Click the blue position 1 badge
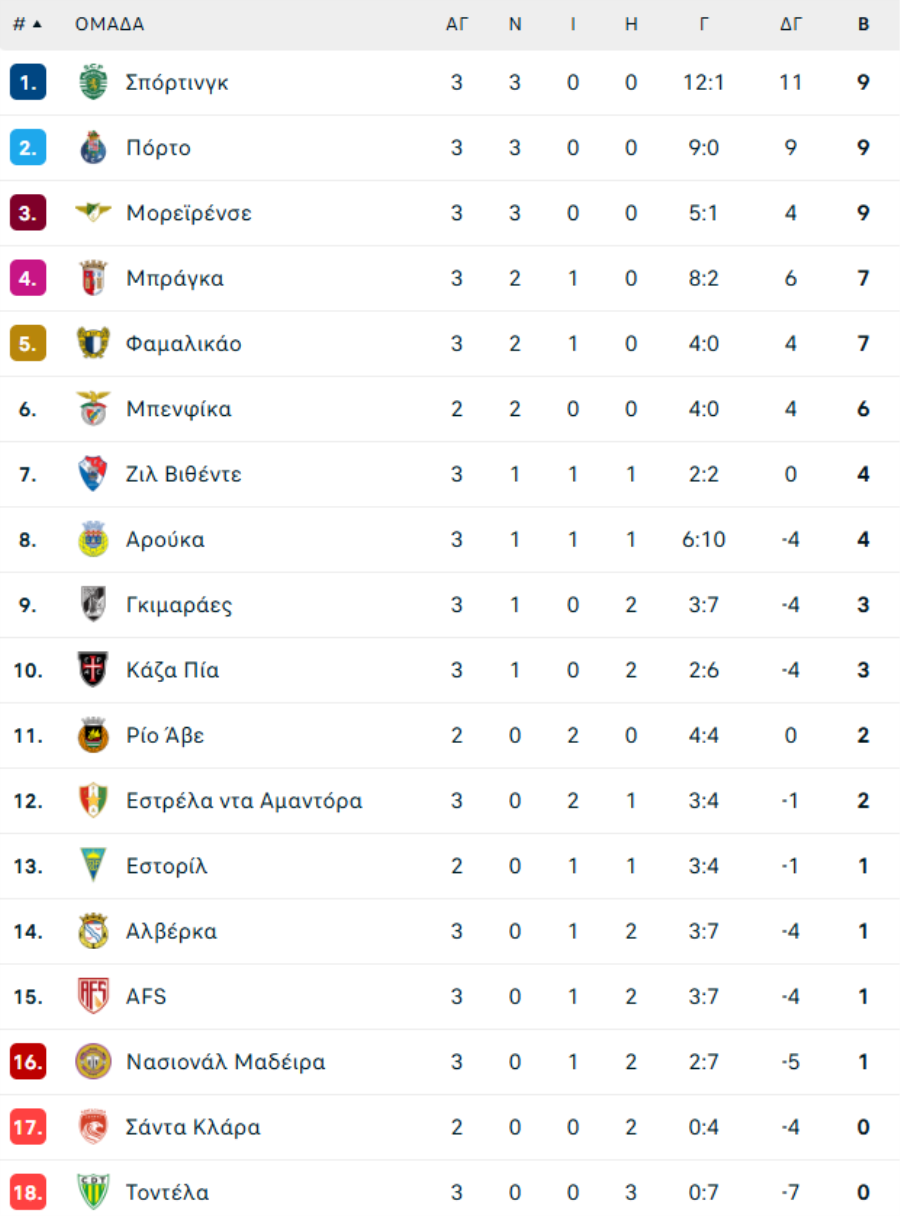 point(28,82)
